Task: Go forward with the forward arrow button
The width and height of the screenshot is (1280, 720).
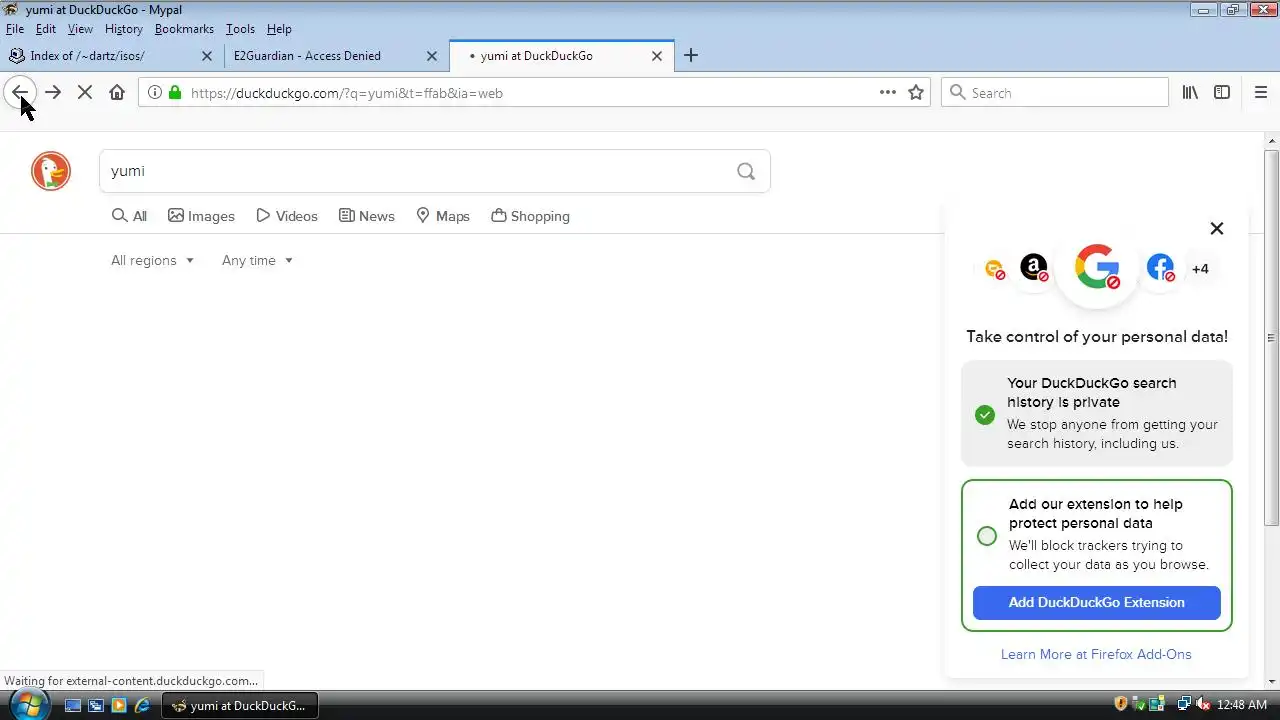Action: (53, 92)
